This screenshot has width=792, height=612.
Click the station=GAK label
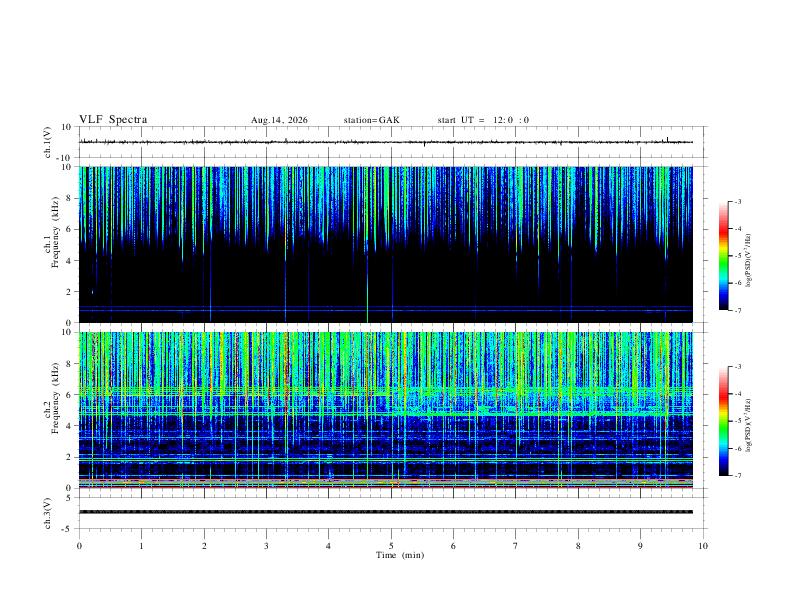pos(371,120)
